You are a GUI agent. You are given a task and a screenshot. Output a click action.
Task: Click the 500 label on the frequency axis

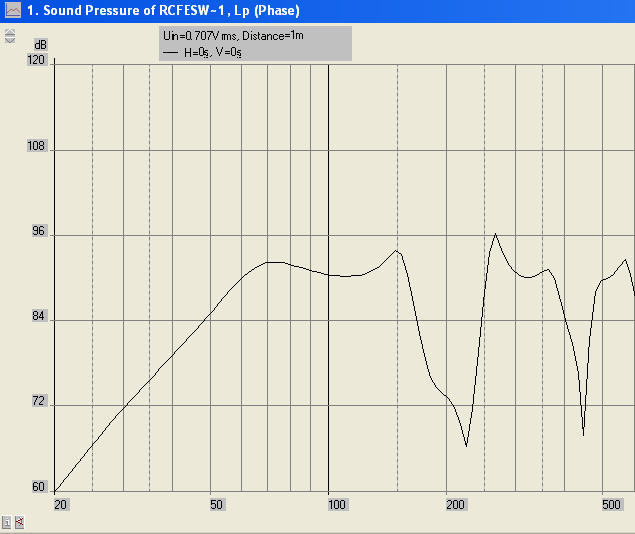coord(611,504)
